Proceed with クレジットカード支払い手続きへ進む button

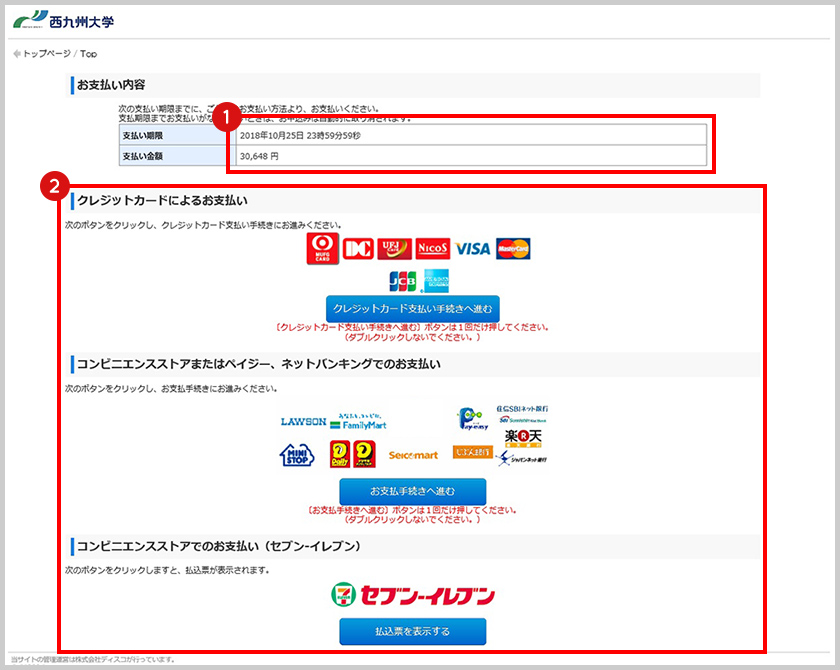(x=412, y=309)
